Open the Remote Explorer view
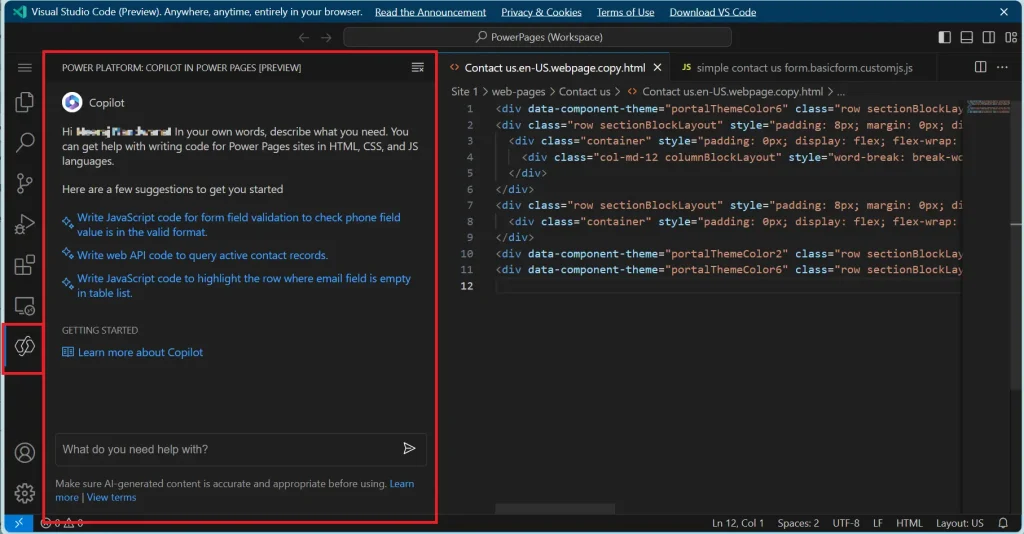Image resolution: width=1024 pixels, height=534 pixels. coord(25,306)
